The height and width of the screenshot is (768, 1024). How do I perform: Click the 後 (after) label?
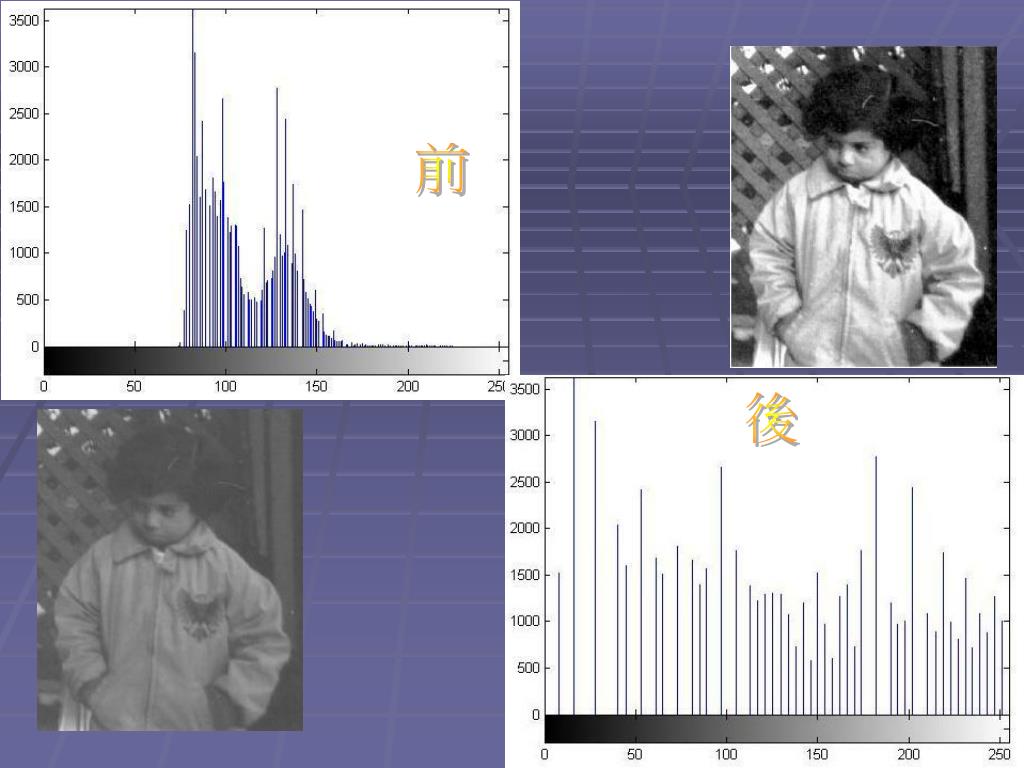click(x=772, y=420)
